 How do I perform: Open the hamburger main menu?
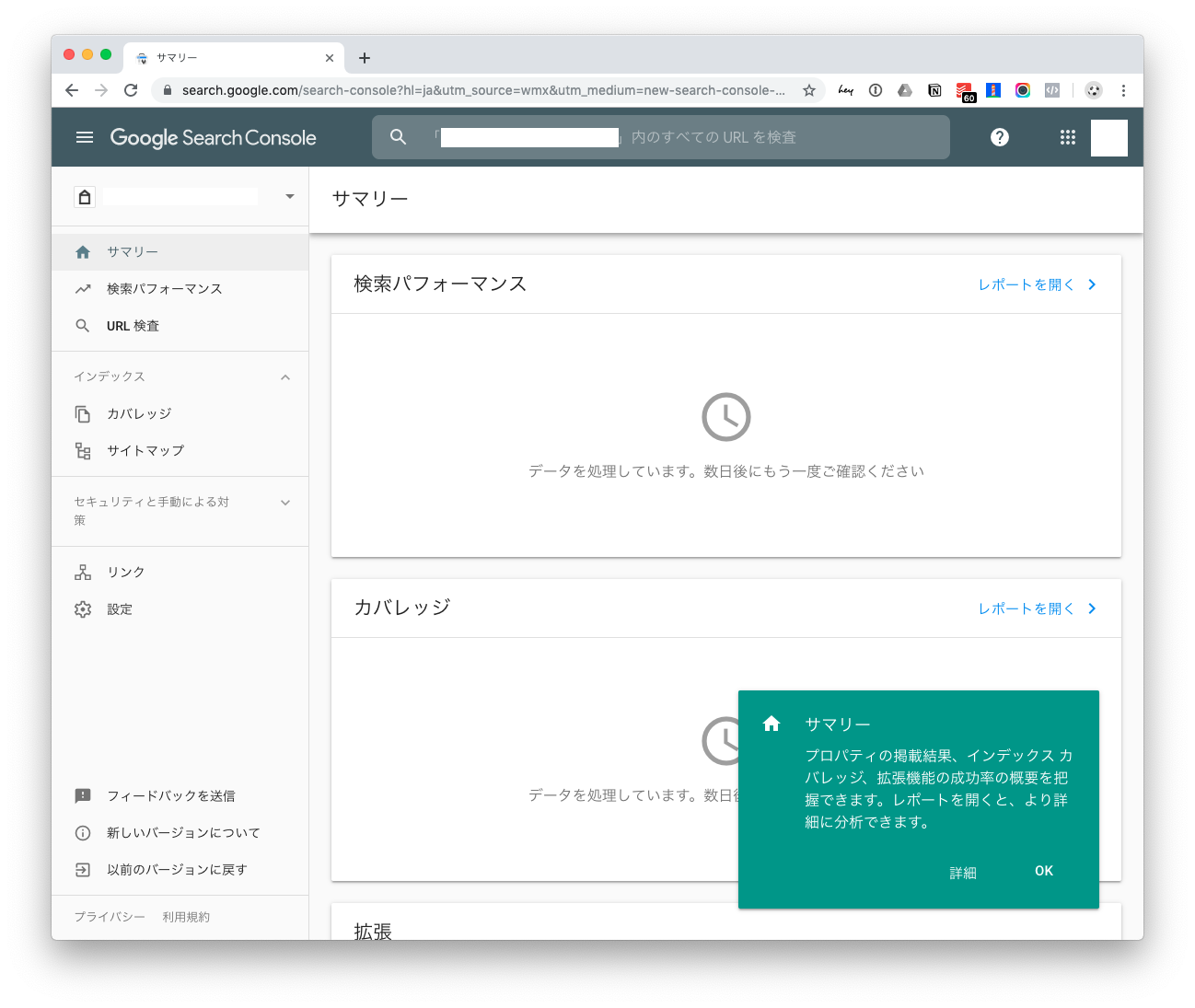tap(85, 137)
